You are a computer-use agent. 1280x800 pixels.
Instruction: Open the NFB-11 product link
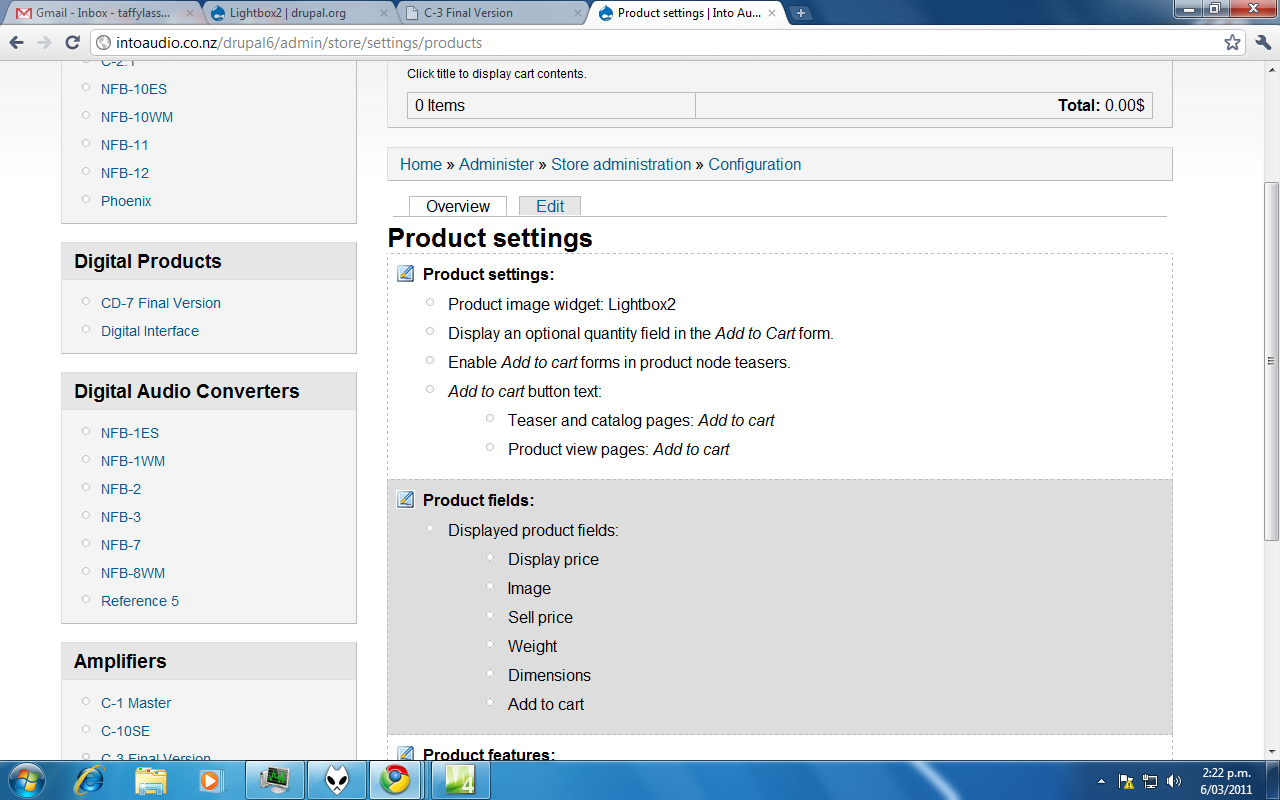click(x=125, y=145)
